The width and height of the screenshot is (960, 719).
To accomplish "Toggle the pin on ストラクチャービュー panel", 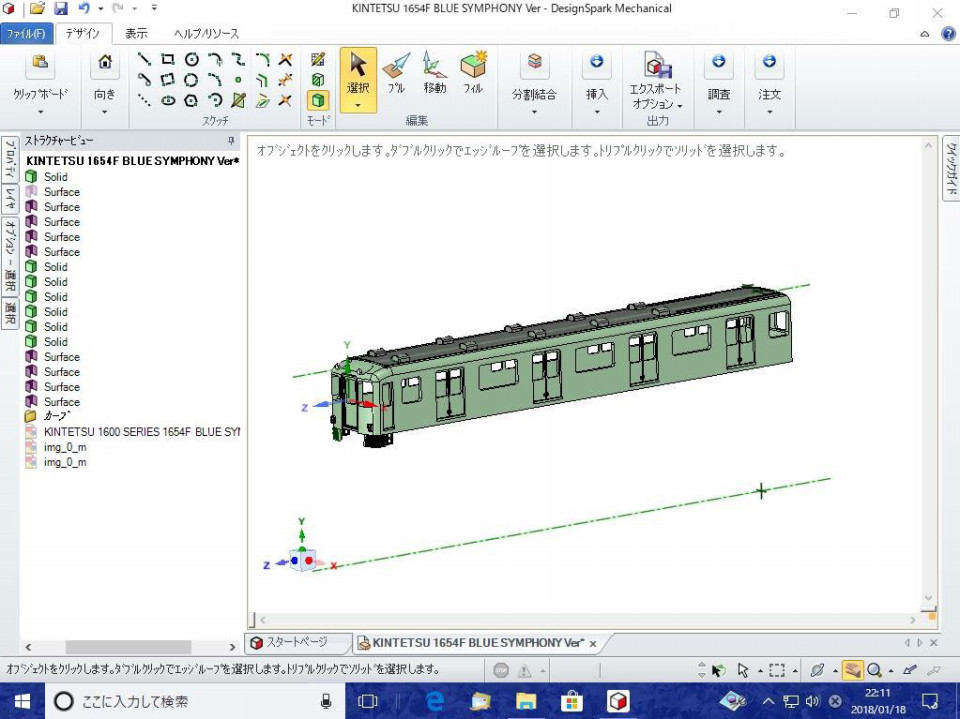I will click(x=231, y=141).
